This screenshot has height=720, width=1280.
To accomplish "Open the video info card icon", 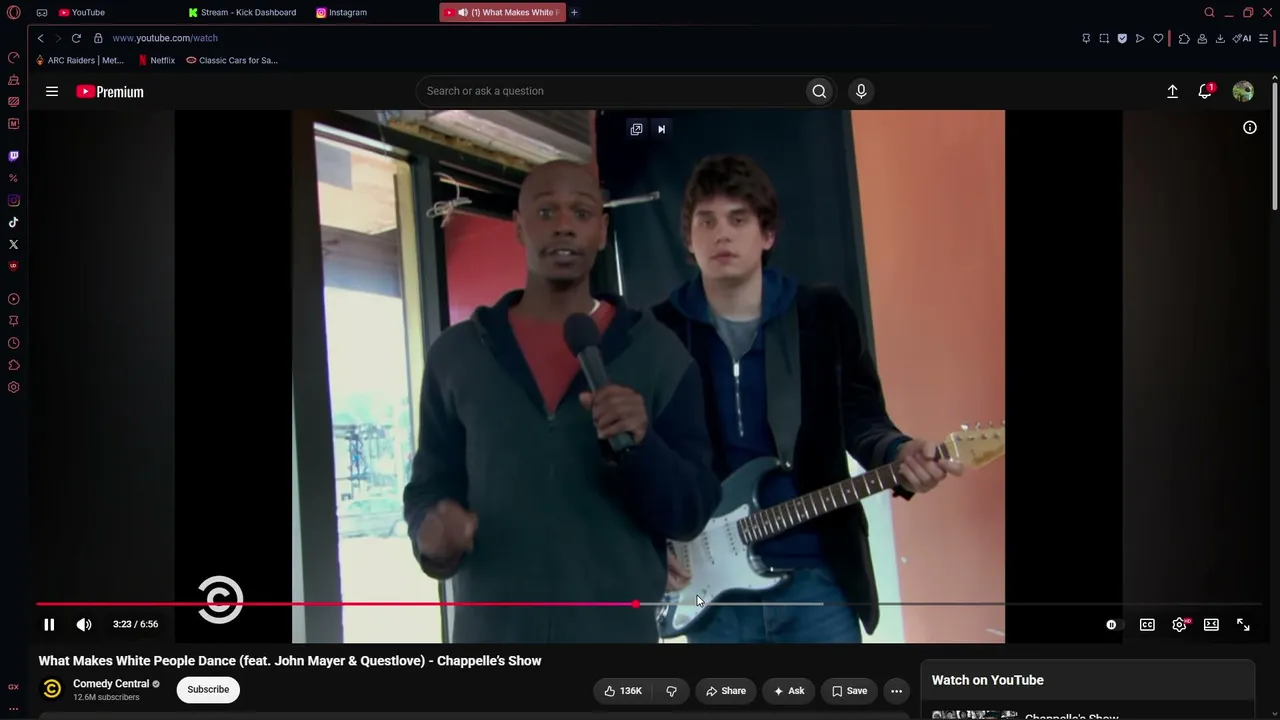I will pos(1250,127).
